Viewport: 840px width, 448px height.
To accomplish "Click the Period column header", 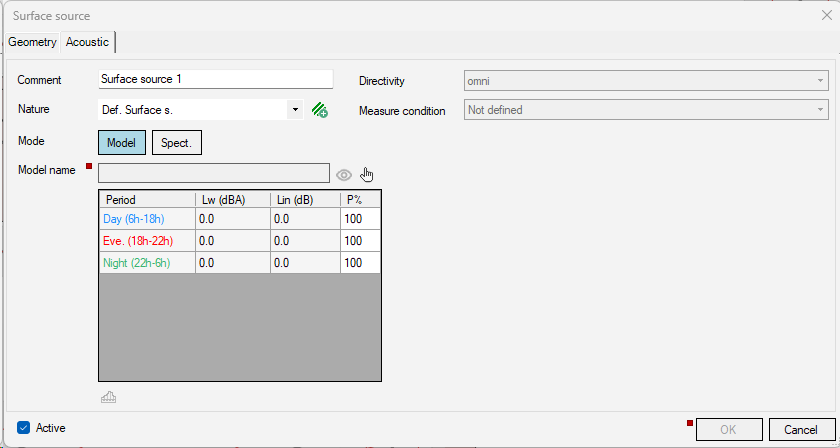I will (147, 200).
